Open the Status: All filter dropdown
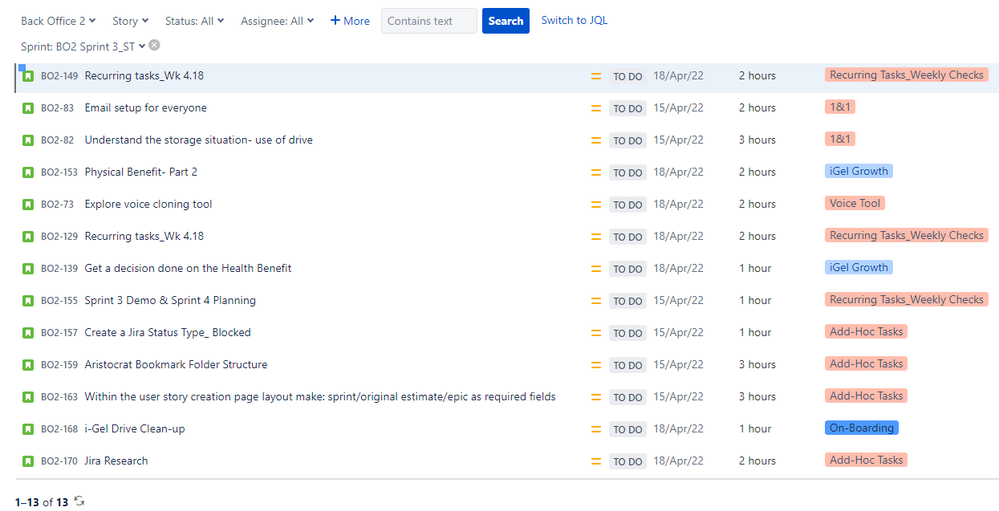Screen dimensions: 999x511 194,21
